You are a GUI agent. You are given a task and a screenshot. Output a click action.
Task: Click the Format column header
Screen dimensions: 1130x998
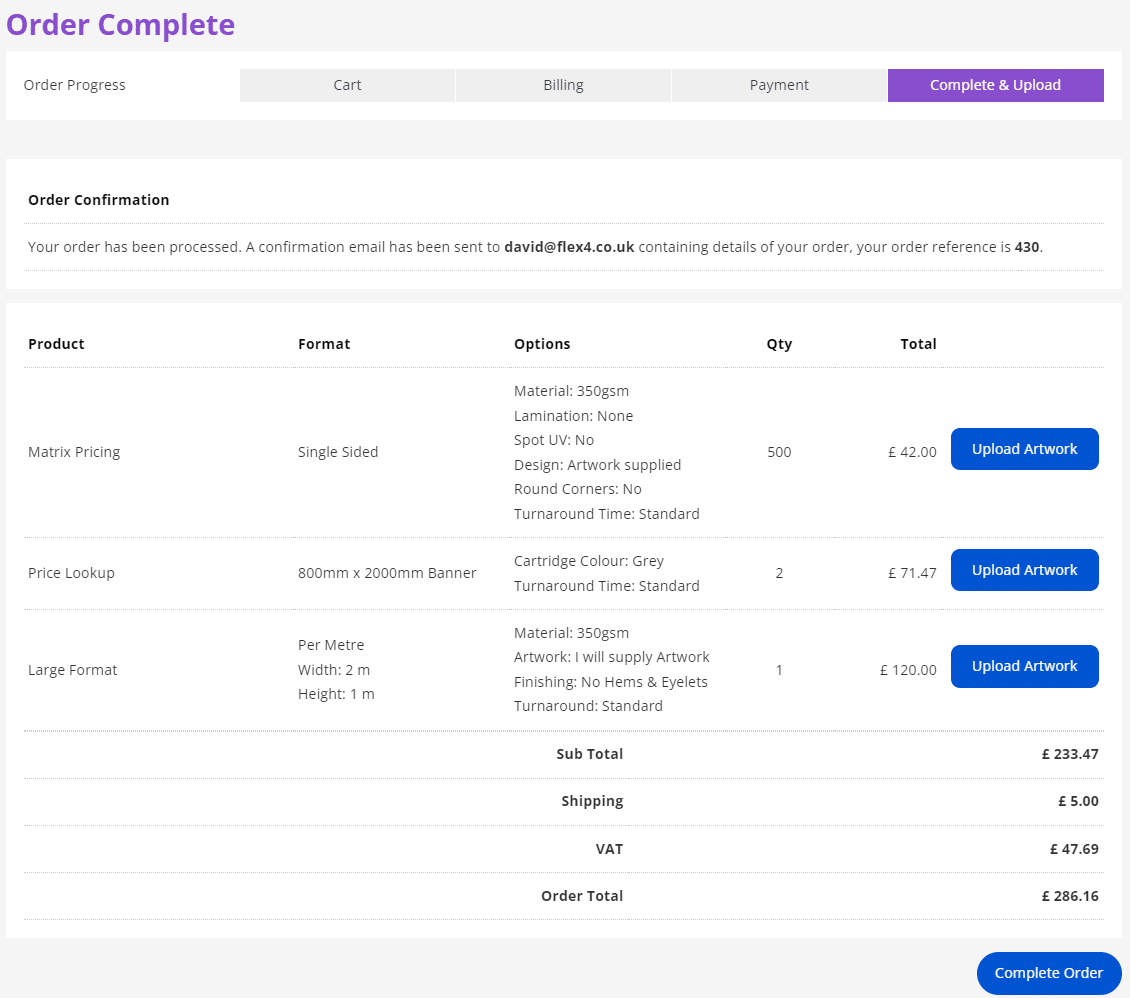(324, 344)
